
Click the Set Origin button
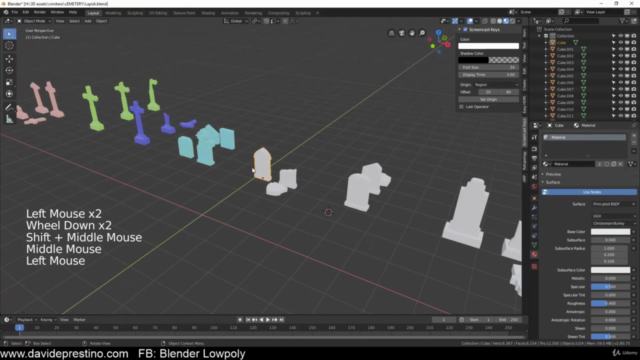point(489,99)
